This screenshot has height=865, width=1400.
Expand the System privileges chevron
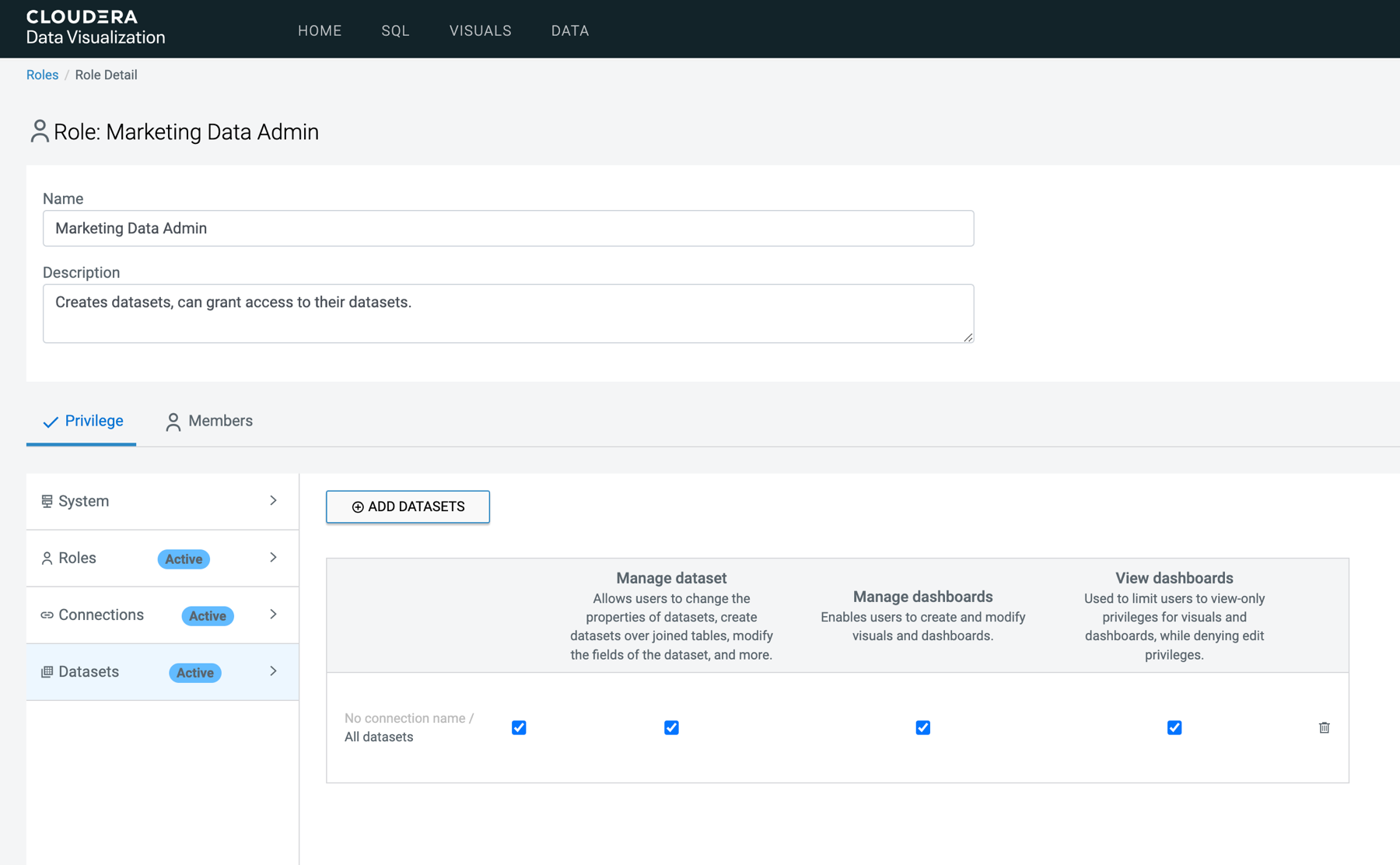click(x=273, y=500)
